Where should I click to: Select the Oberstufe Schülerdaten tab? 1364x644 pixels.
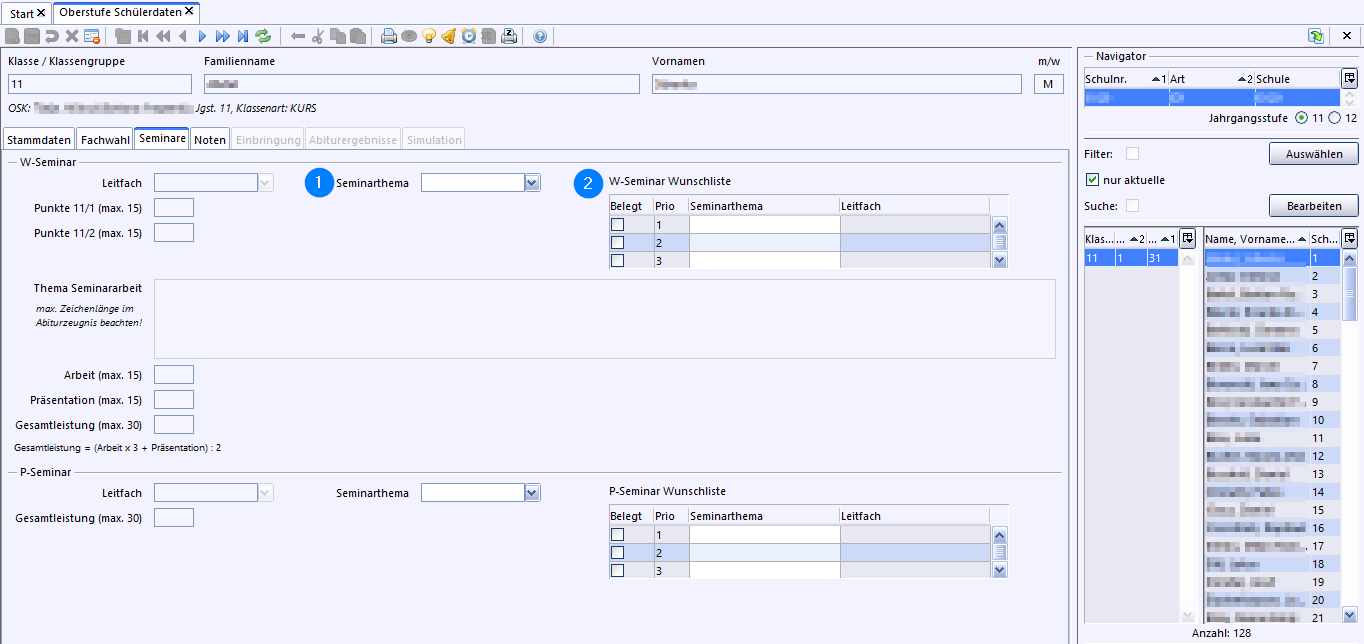click(x=126, y=12)
